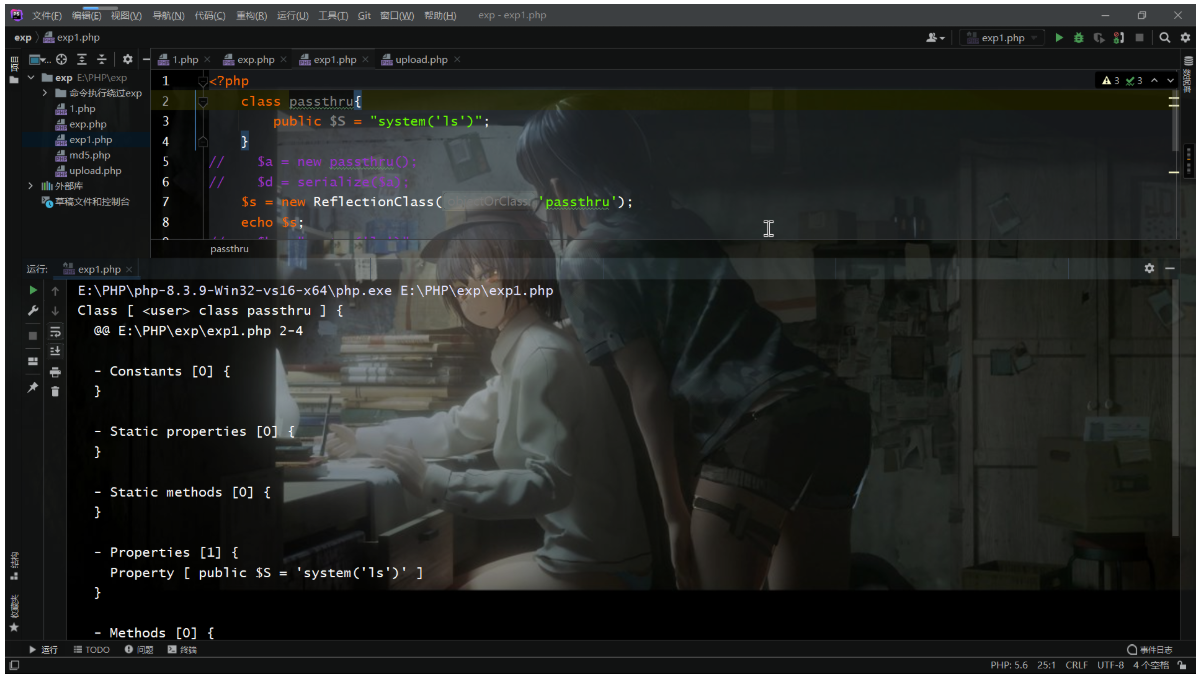Open the 问题 tool window

(139, 650)
